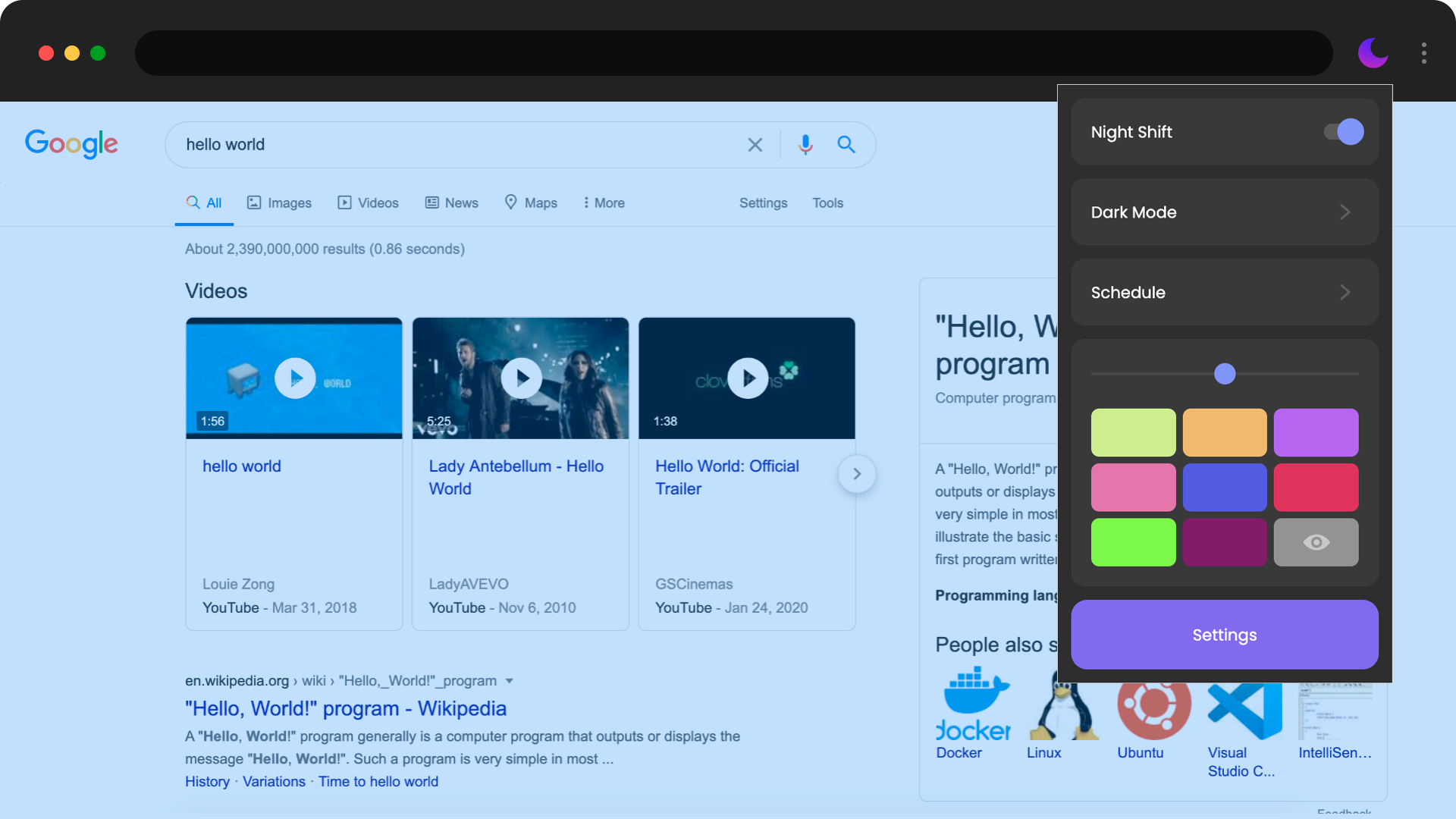This screenshot has height=819, width=1456.
Task: Open the "Hello, World!" program Wikipedia link
Action: (x=346, y=708)
